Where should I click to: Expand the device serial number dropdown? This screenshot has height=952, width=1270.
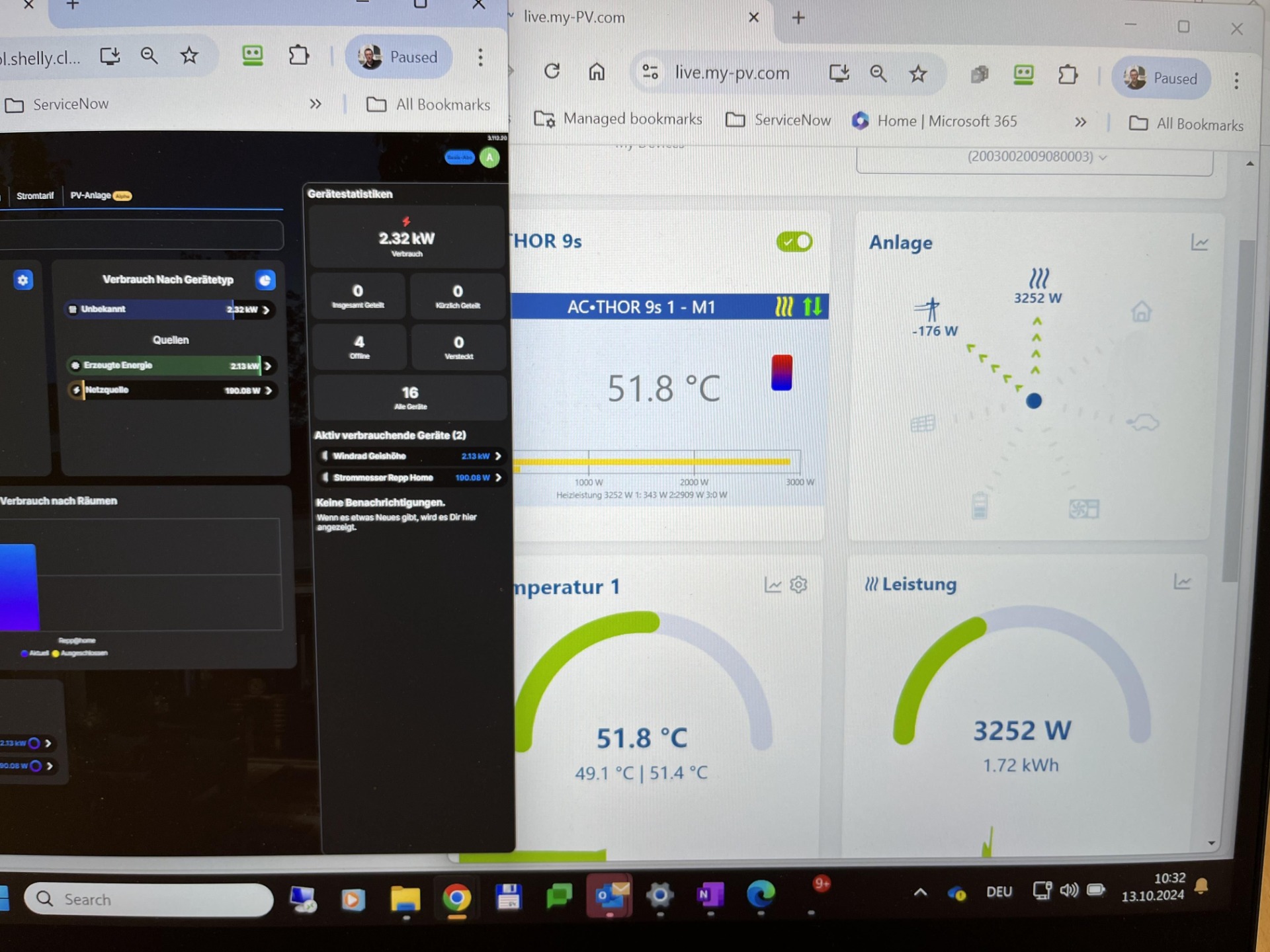pyautogui.click(x=1035, y=158)
